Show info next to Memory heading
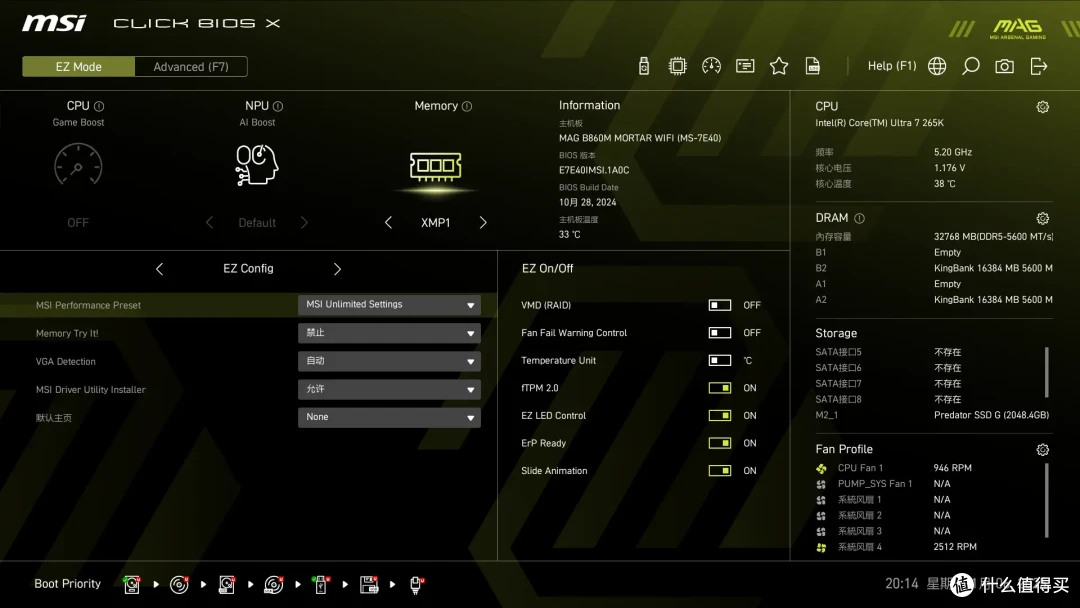The width and height of the screenshot is (1080, 608). [467, 106]
